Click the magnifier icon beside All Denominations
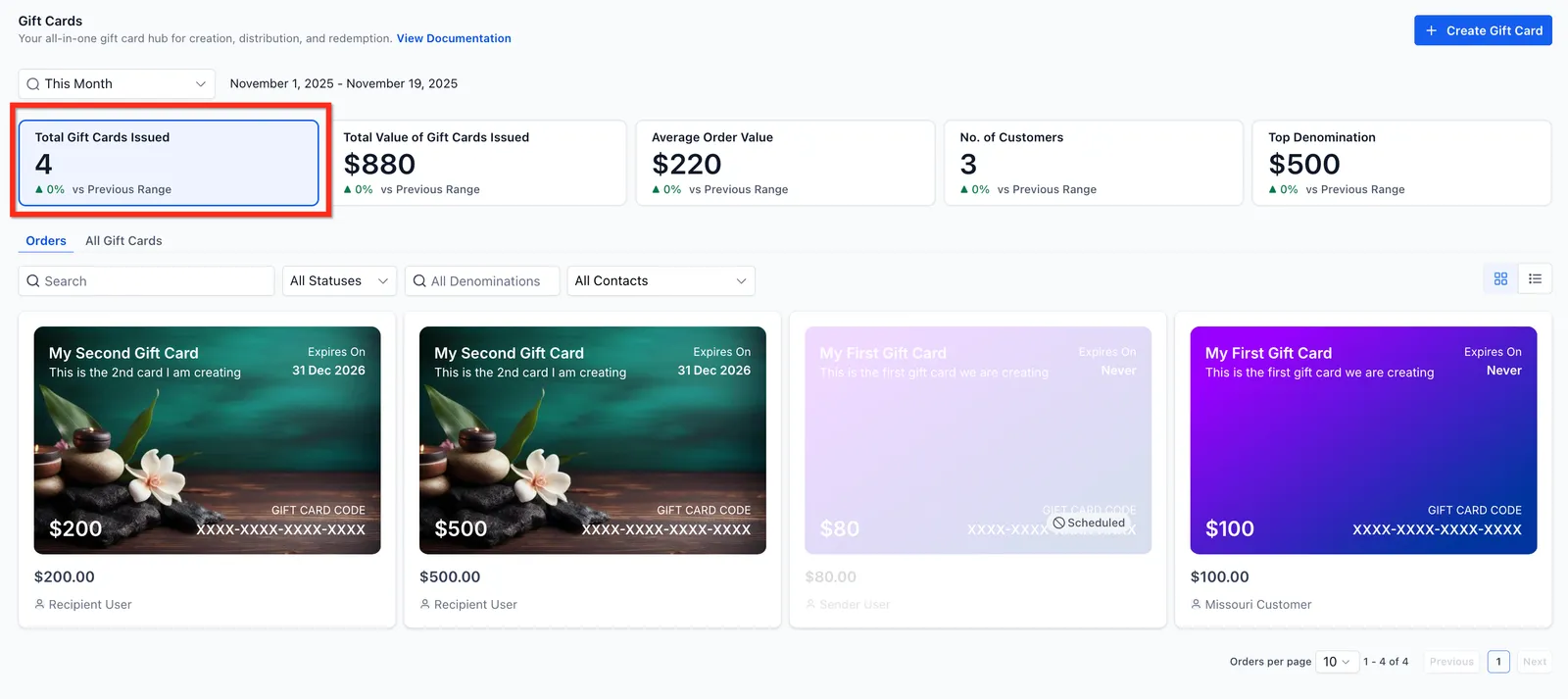Viewport: 1568px width, 699px height. [419, 281]
